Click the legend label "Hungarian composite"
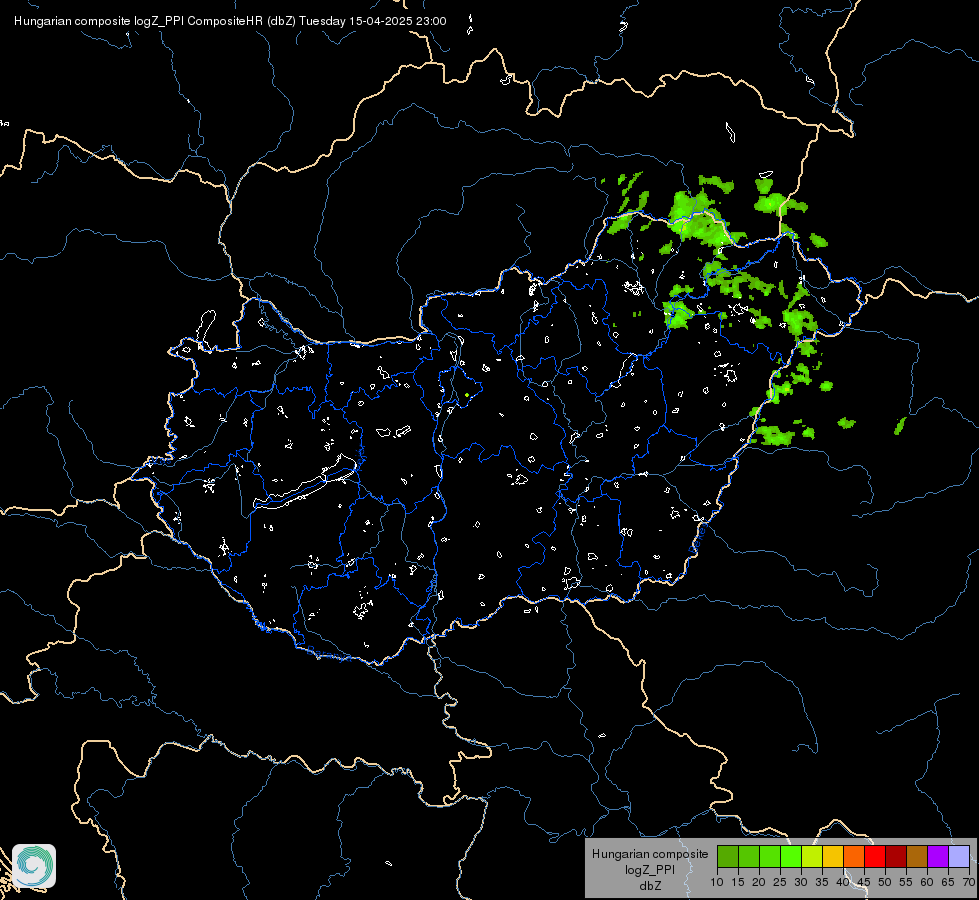The height and width of the screenshot is (900, 979). (650, 854)
